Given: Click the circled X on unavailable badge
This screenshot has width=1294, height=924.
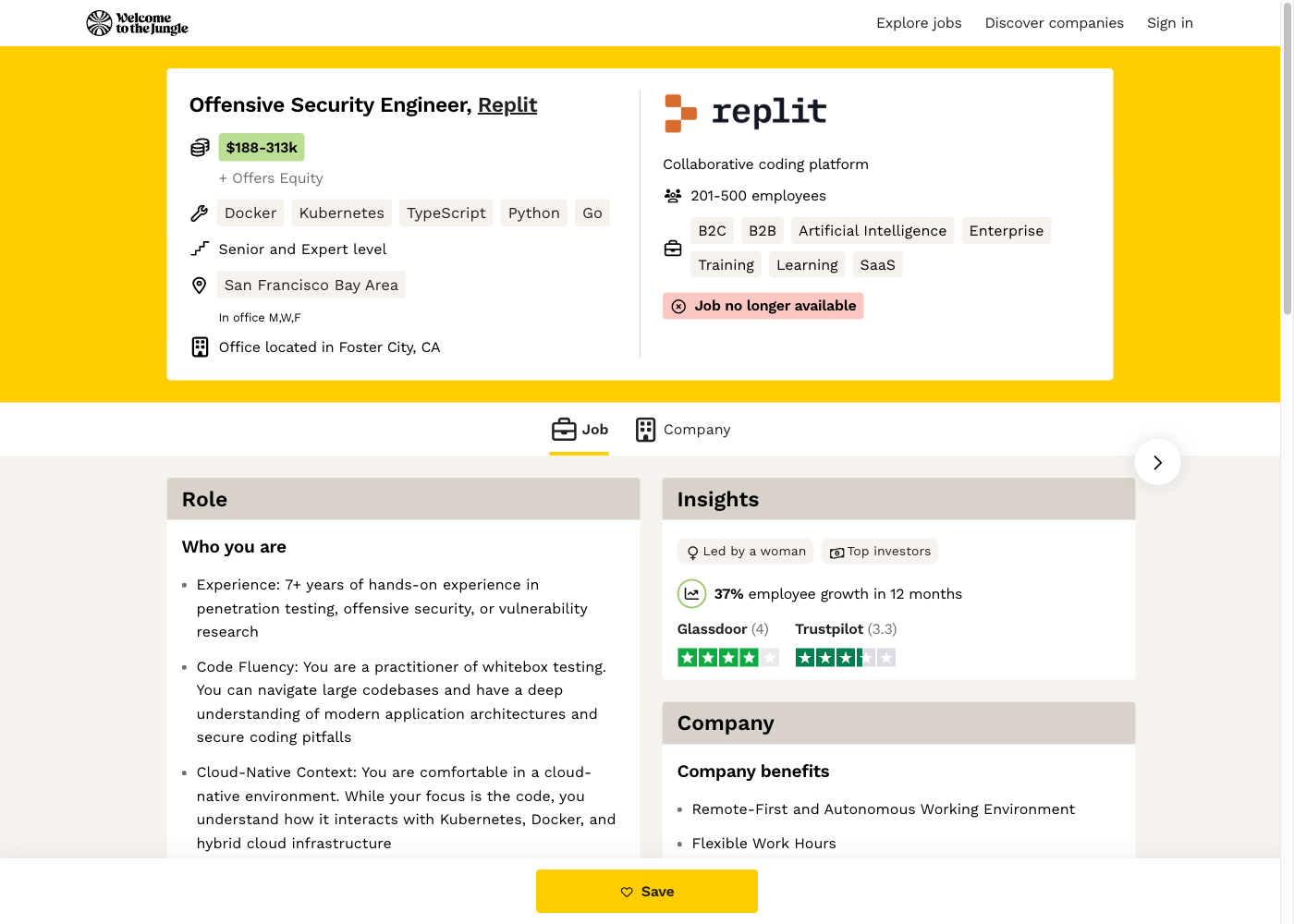Looking at the screenshot, I should click(678, 306).
